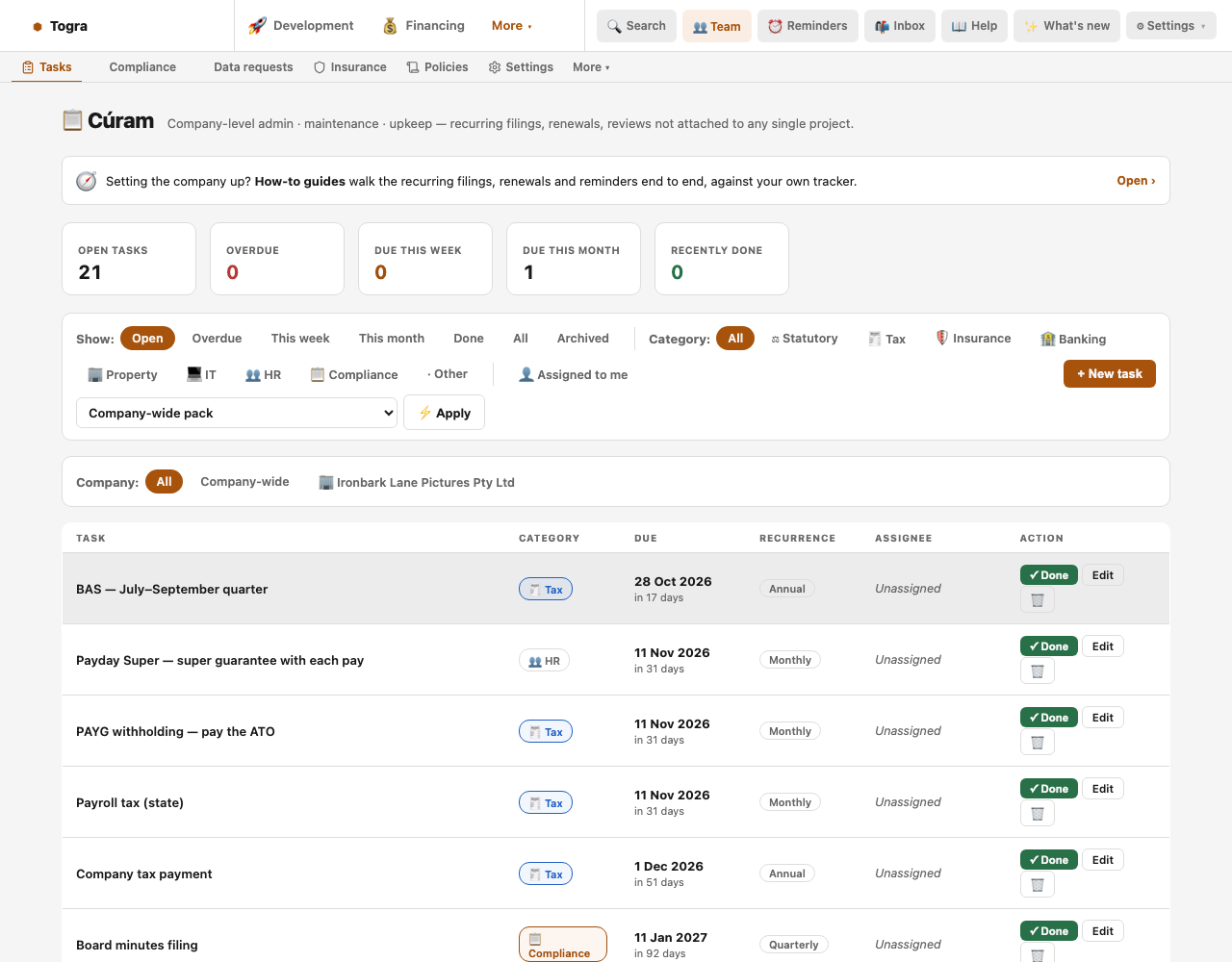Viewport: 1232px width, 962px height.
Task: Delete the BAS July–September quarter task
Action: coord(1038,600)
